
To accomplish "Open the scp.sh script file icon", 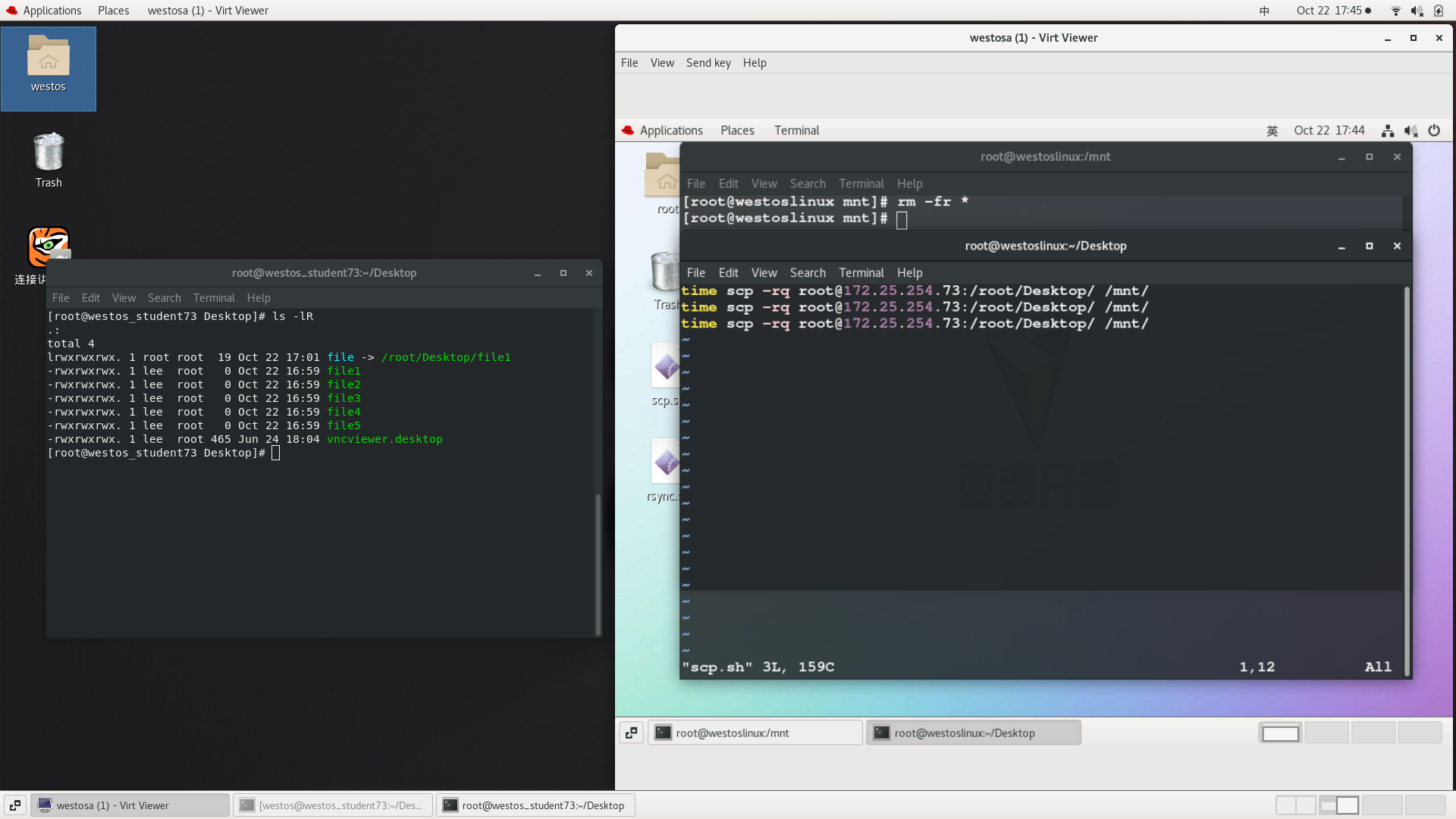I will tap(665, 367).
